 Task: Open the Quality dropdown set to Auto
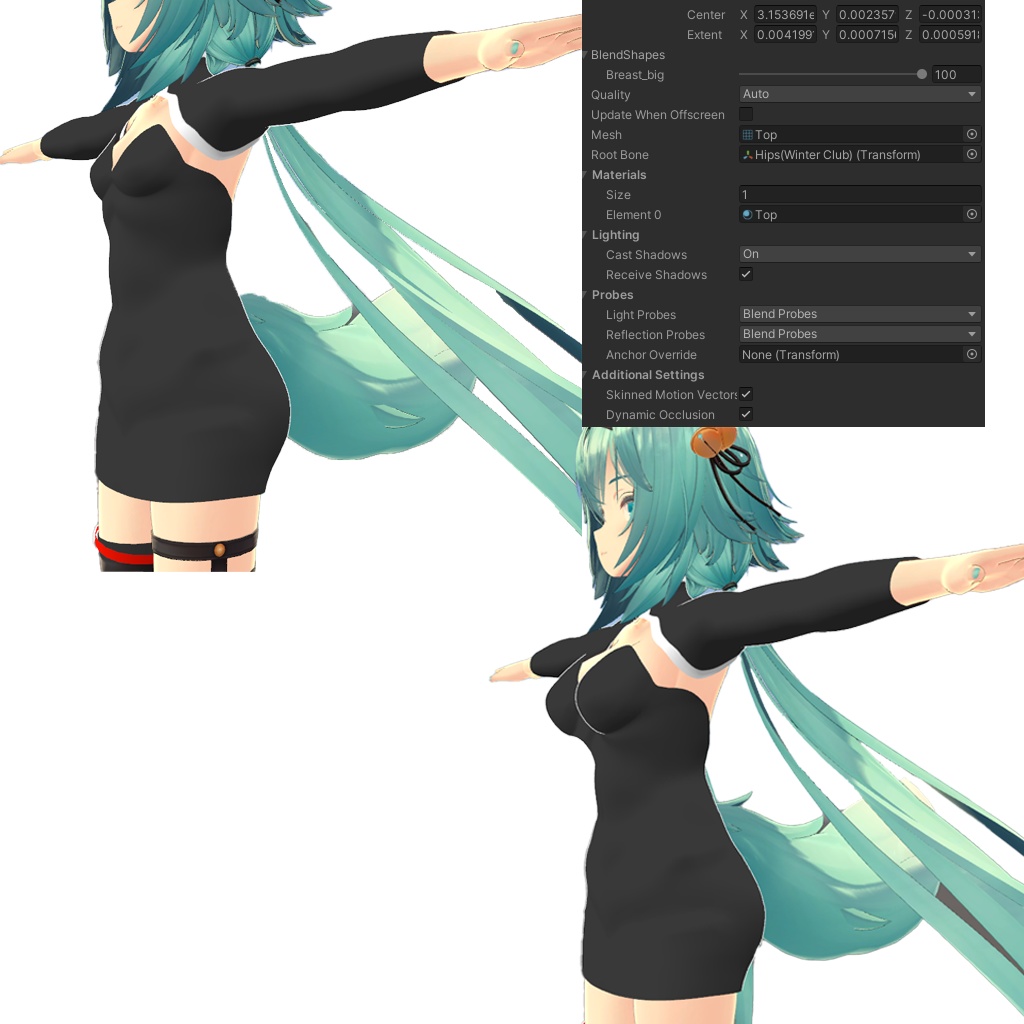point(860,93)
